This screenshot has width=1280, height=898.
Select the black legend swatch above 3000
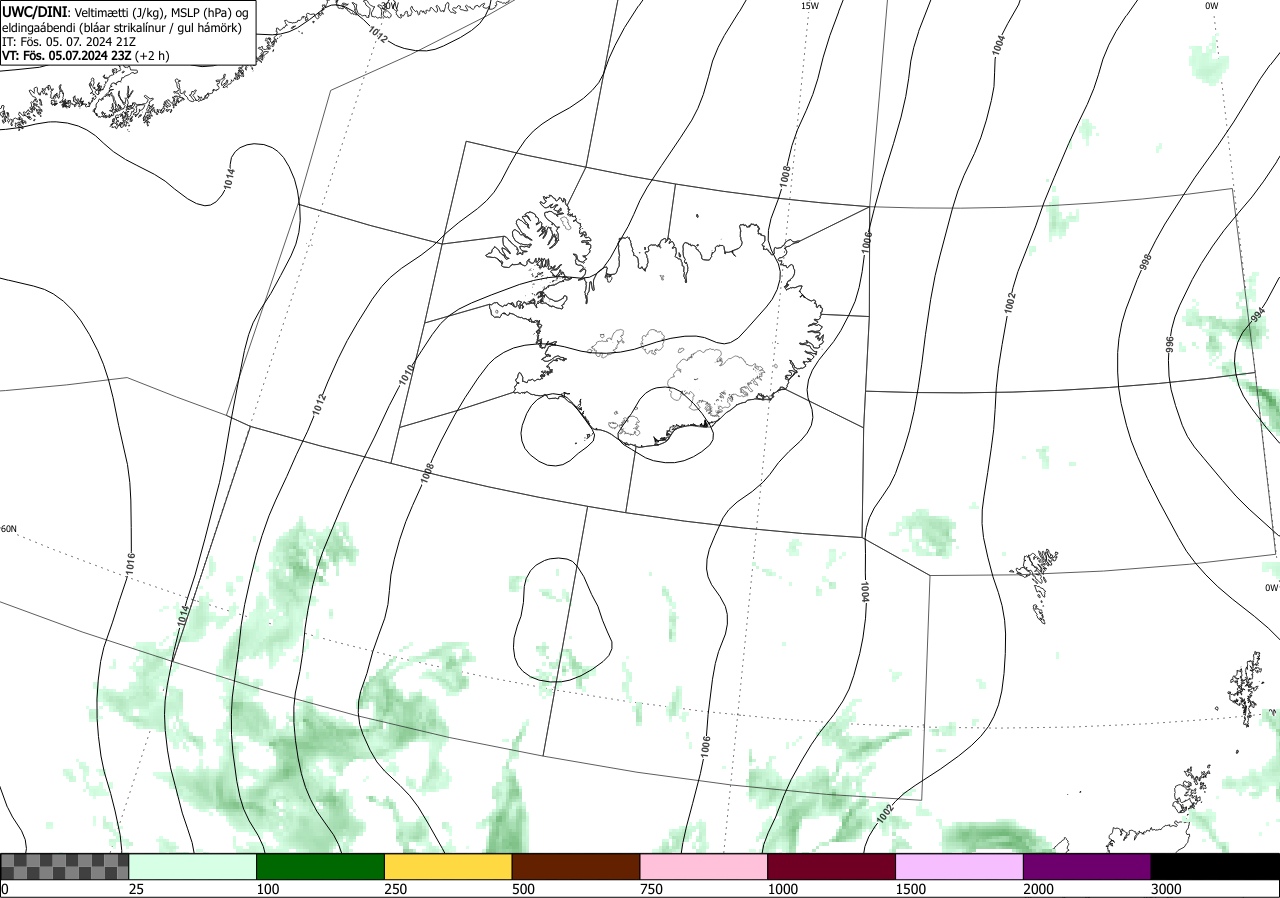pyautogui.click(x=1215, y=866)
